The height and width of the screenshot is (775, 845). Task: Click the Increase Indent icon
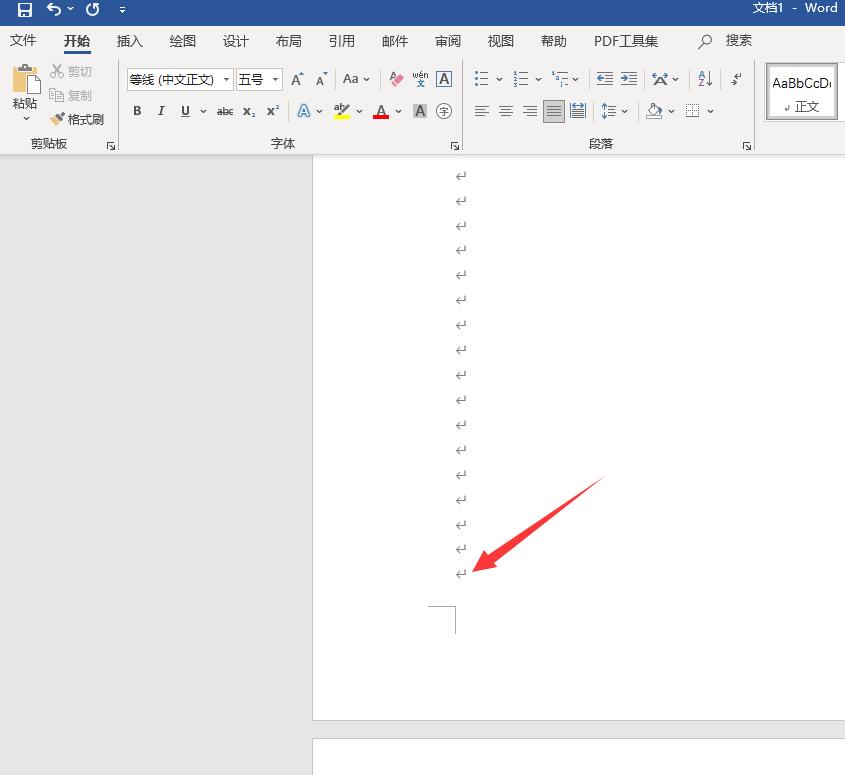629,79
